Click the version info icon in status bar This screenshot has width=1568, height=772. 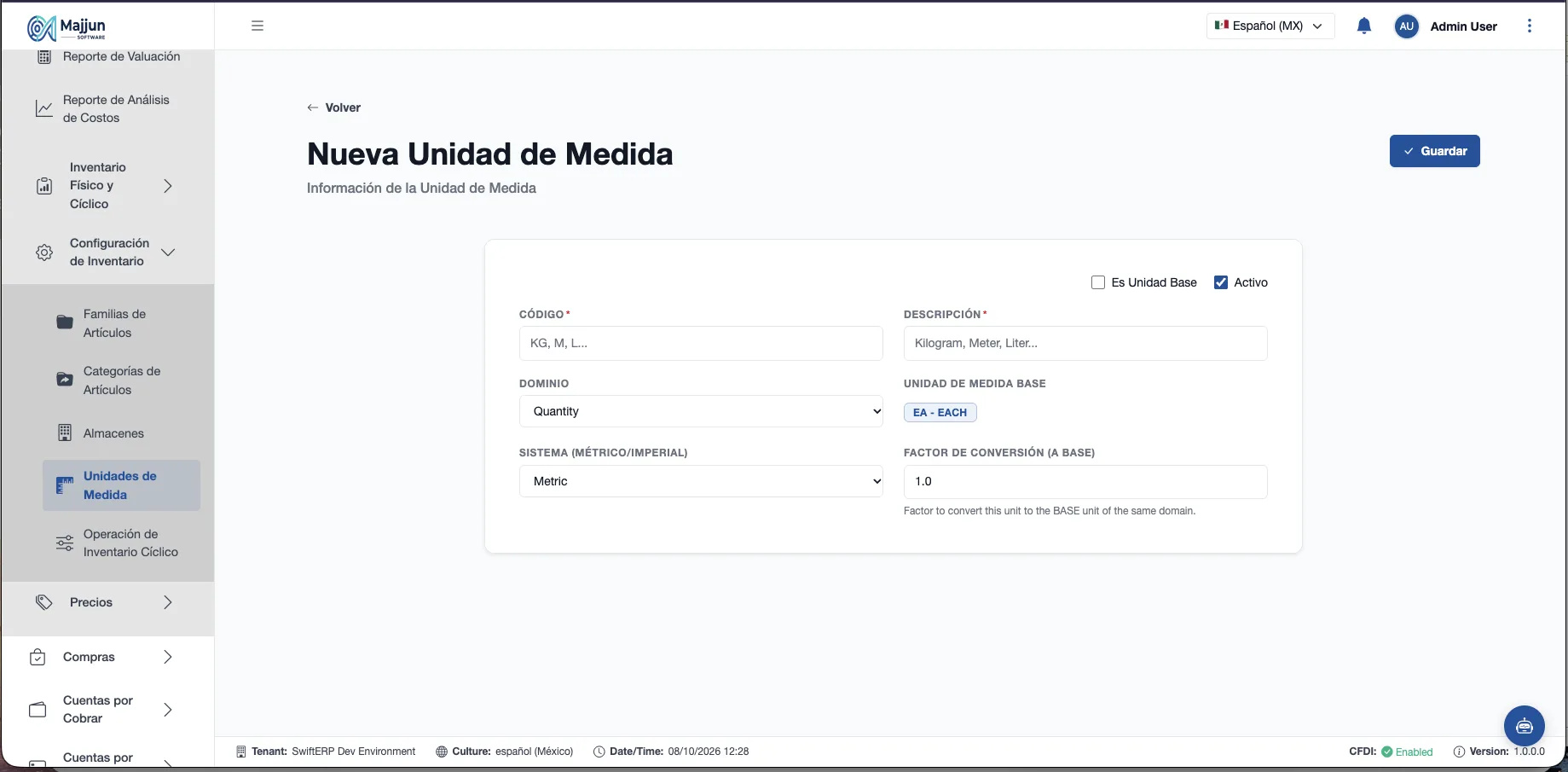pos(1459,752)
